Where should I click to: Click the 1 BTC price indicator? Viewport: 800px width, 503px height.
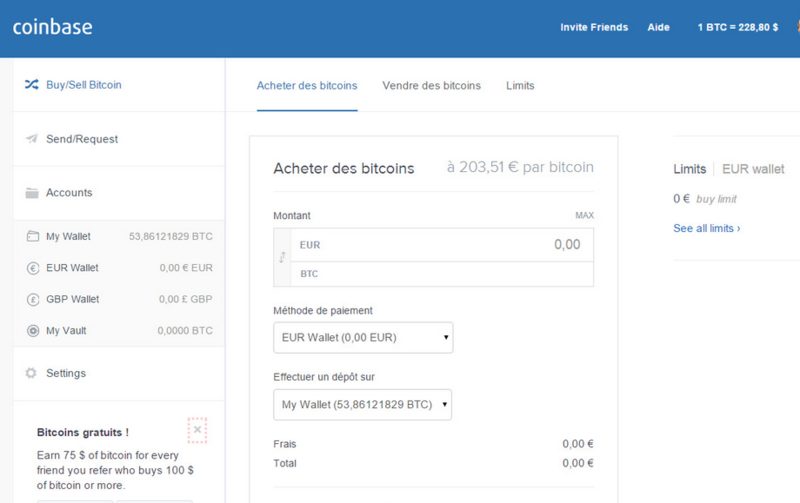[x=738, y=28]
